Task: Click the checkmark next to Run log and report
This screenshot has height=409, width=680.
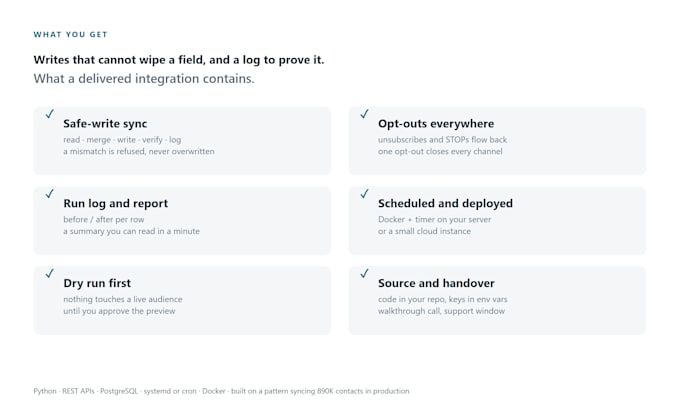Action: pyautogui.click(x=50, y=193)
